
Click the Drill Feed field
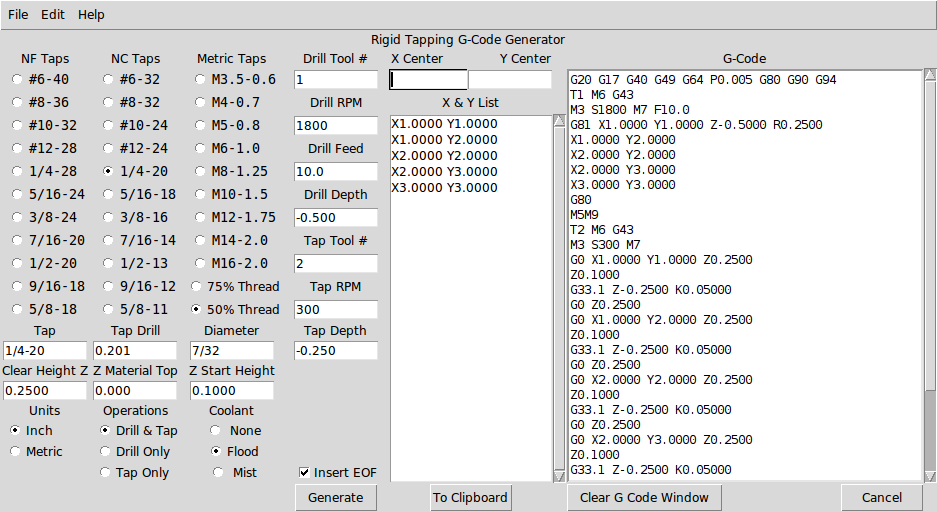pos(336,171)
